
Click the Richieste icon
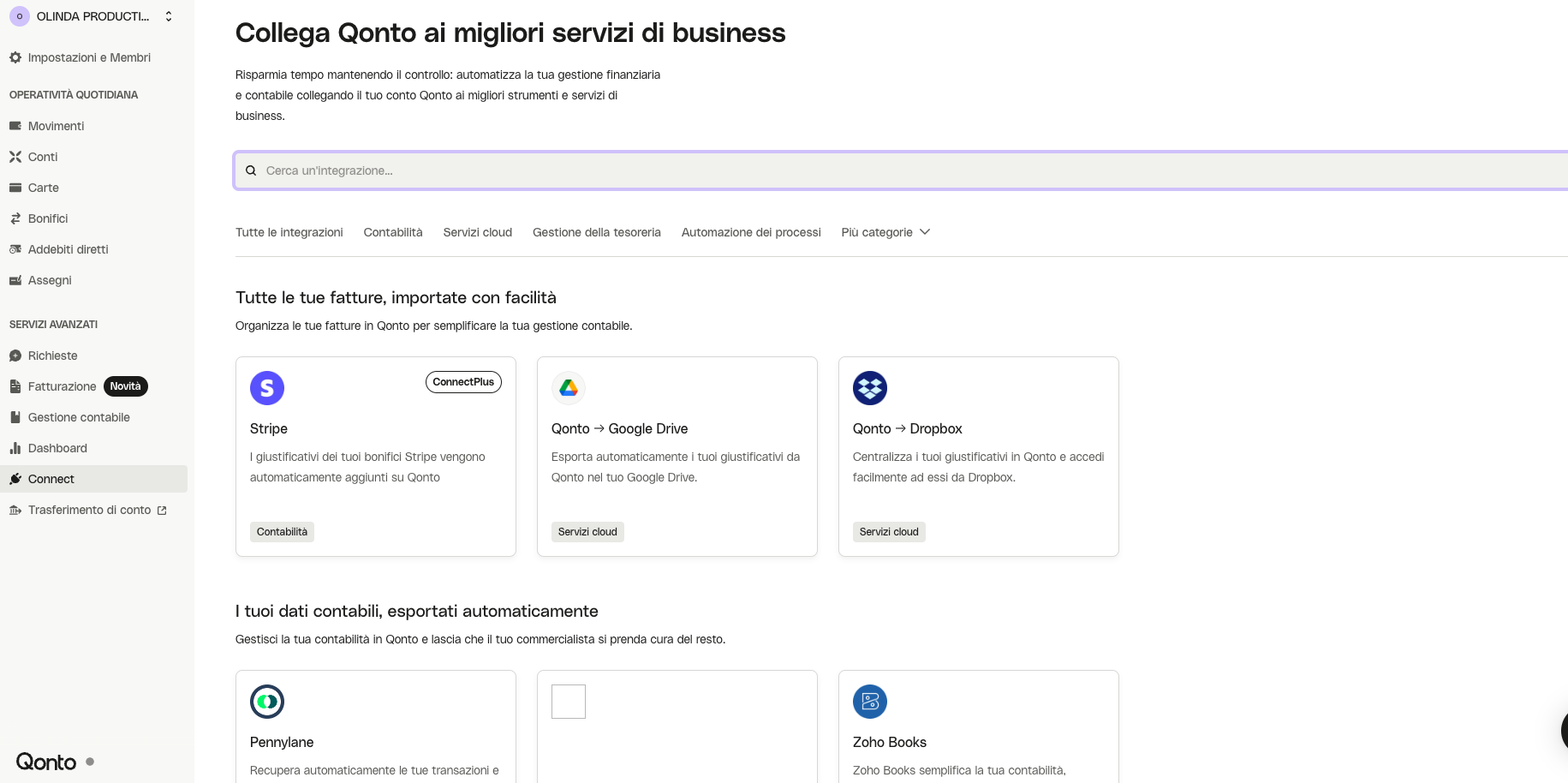[x=15, y=356]
